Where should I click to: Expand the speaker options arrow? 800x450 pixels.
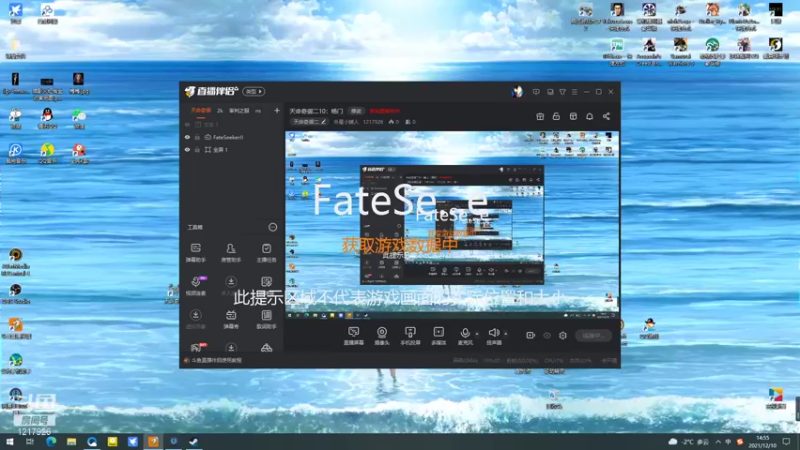(x=506, y=334)
